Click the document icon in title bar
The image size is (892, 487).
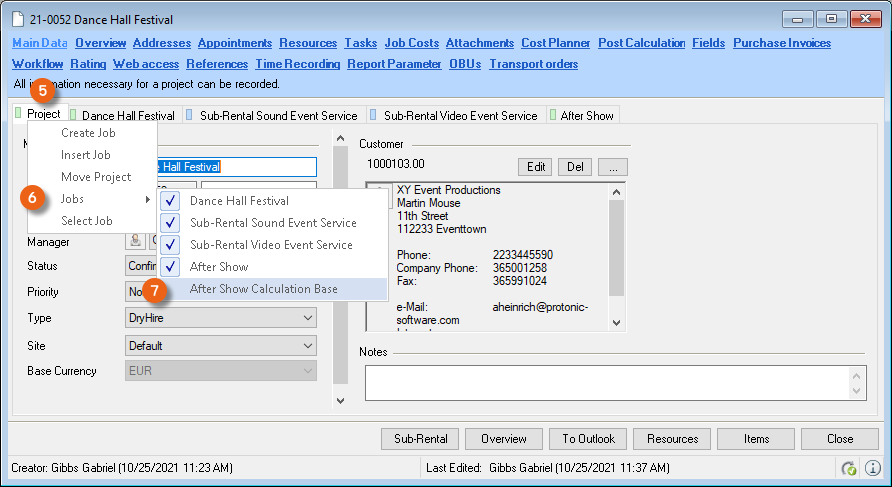point(17,19)
